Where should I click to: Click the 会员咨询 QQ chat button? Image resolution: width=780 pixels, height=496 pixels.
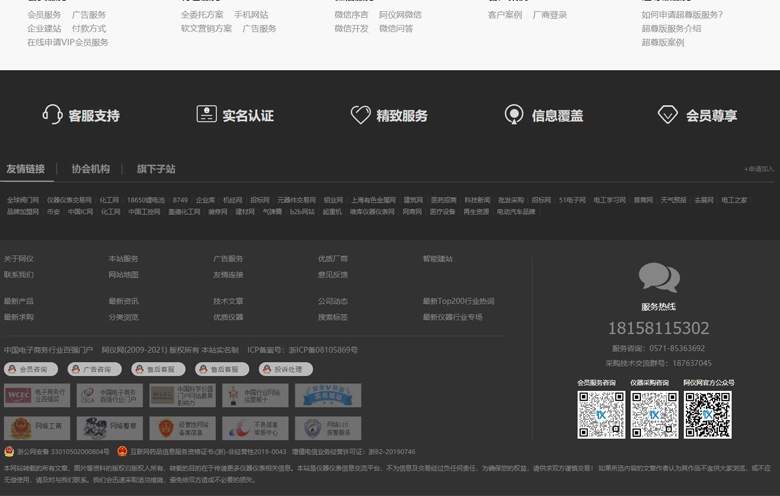[28, 369]
